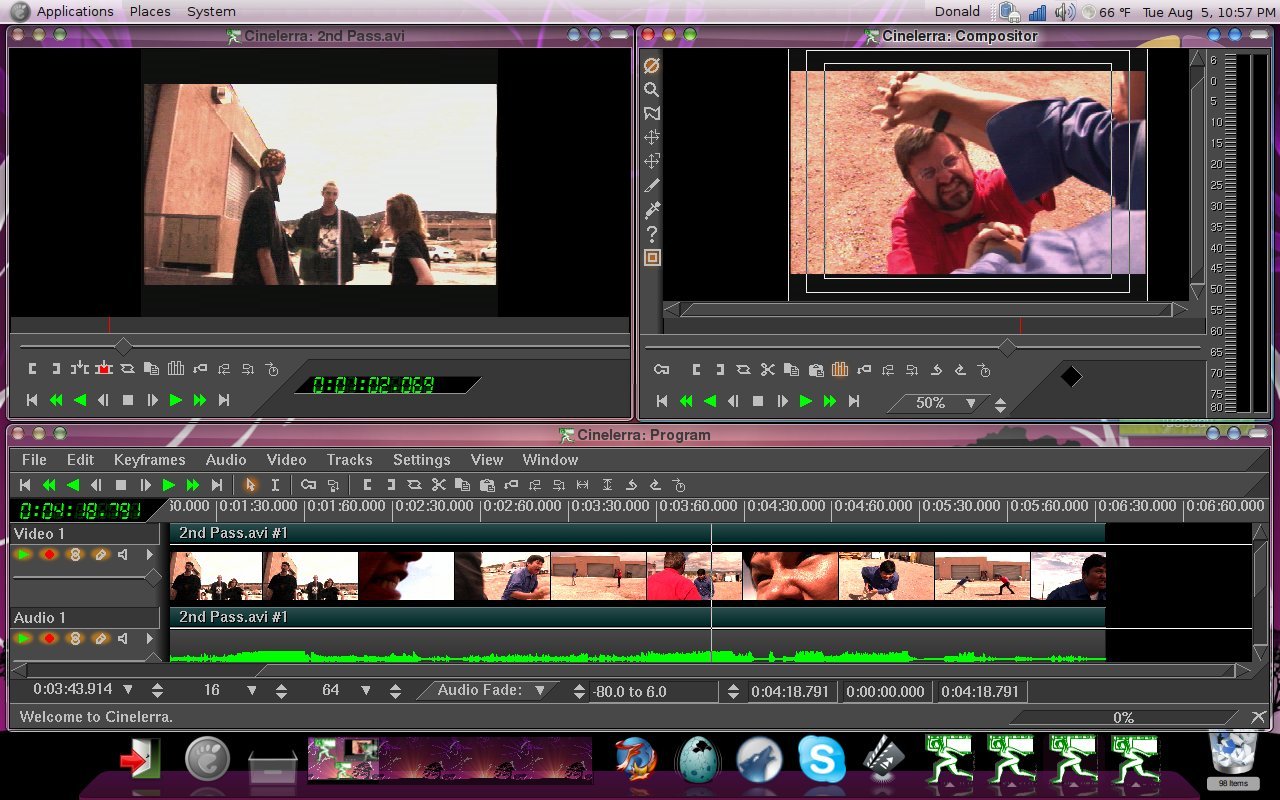1280x800 pixels.
Task: Click the Viewer position slider handle
Action: pyautogui.click(x=122, y=346)
